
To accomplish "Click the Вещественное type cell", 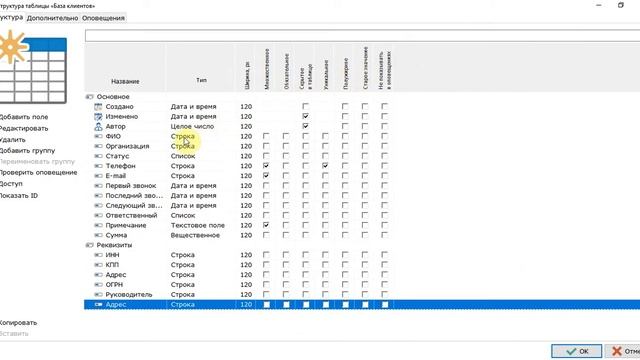I will 195,235.
